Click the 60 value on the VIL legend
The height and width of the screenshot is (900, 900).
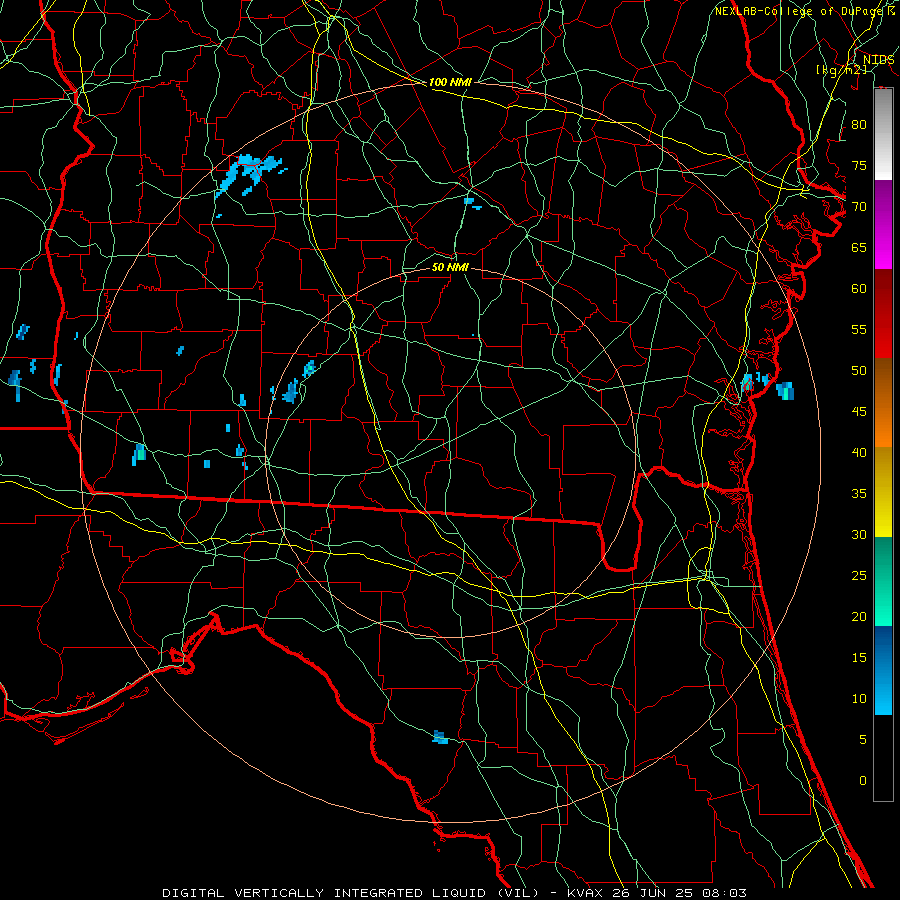click(x=859, y=289)
